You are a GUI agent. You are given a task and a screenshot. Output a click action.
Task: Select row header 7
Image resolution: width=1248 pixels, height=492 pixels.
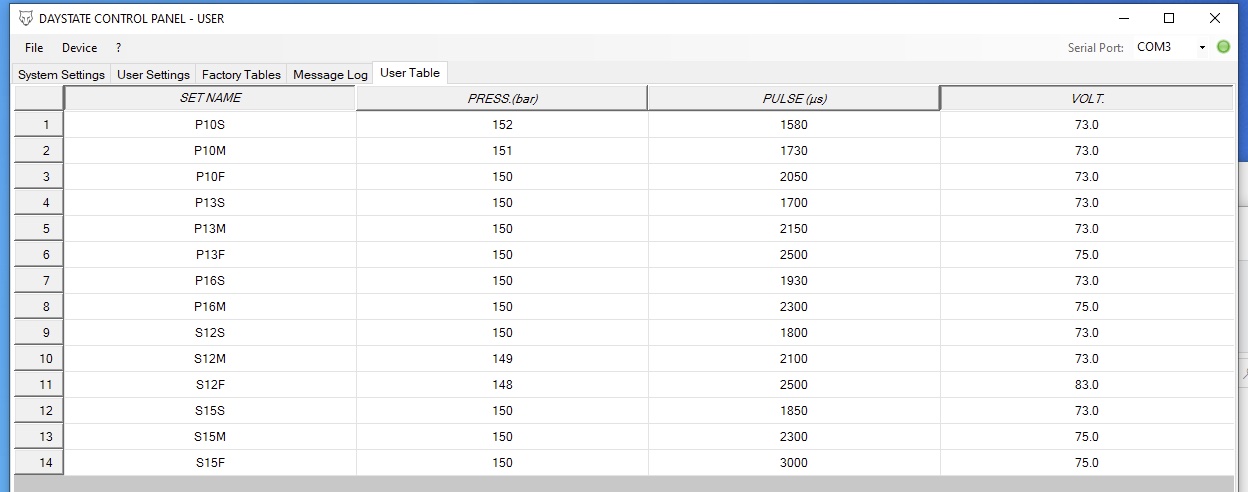(x=39, y=281)
